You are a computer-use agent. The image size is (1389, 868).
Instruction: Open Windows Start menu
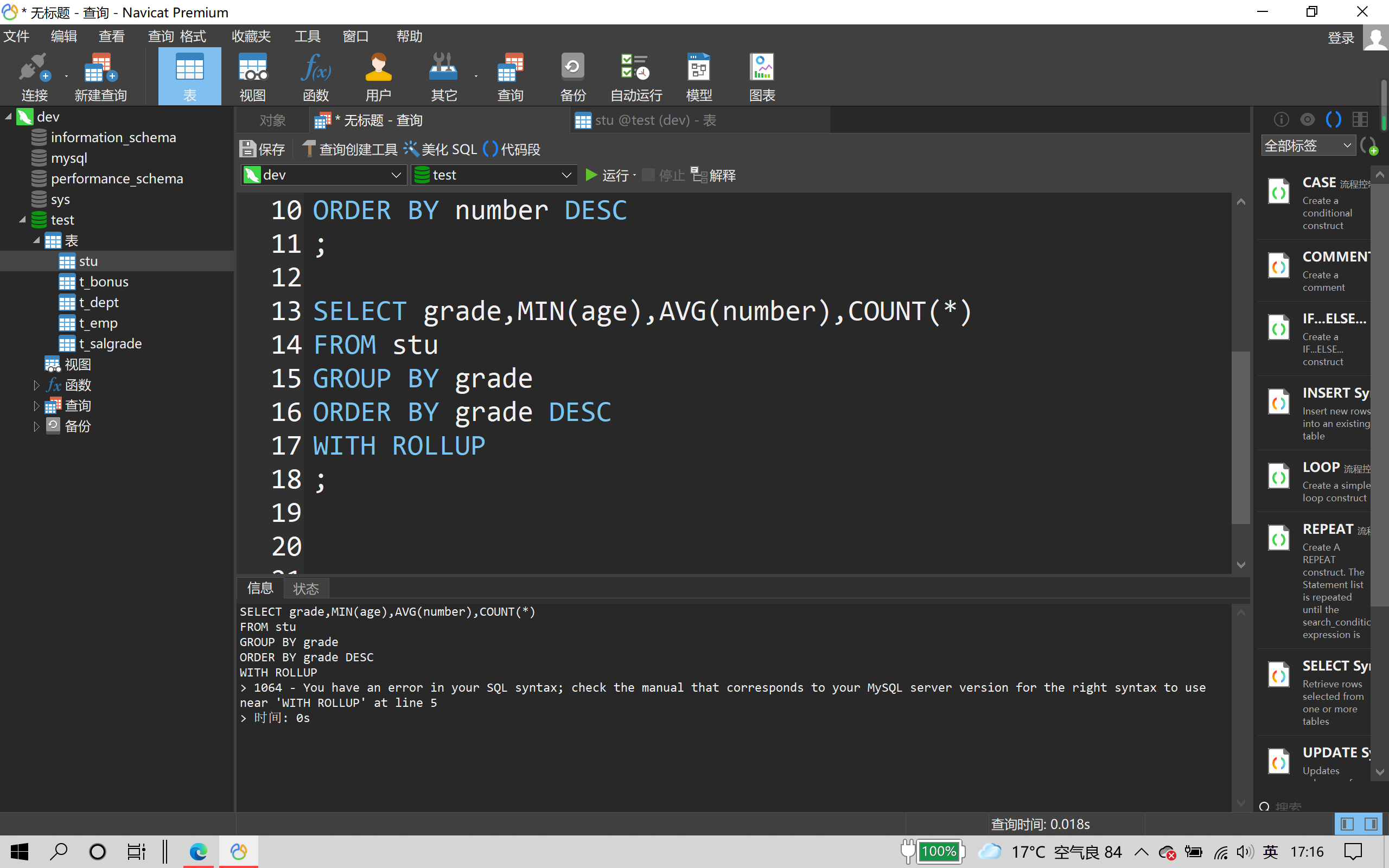20,852
